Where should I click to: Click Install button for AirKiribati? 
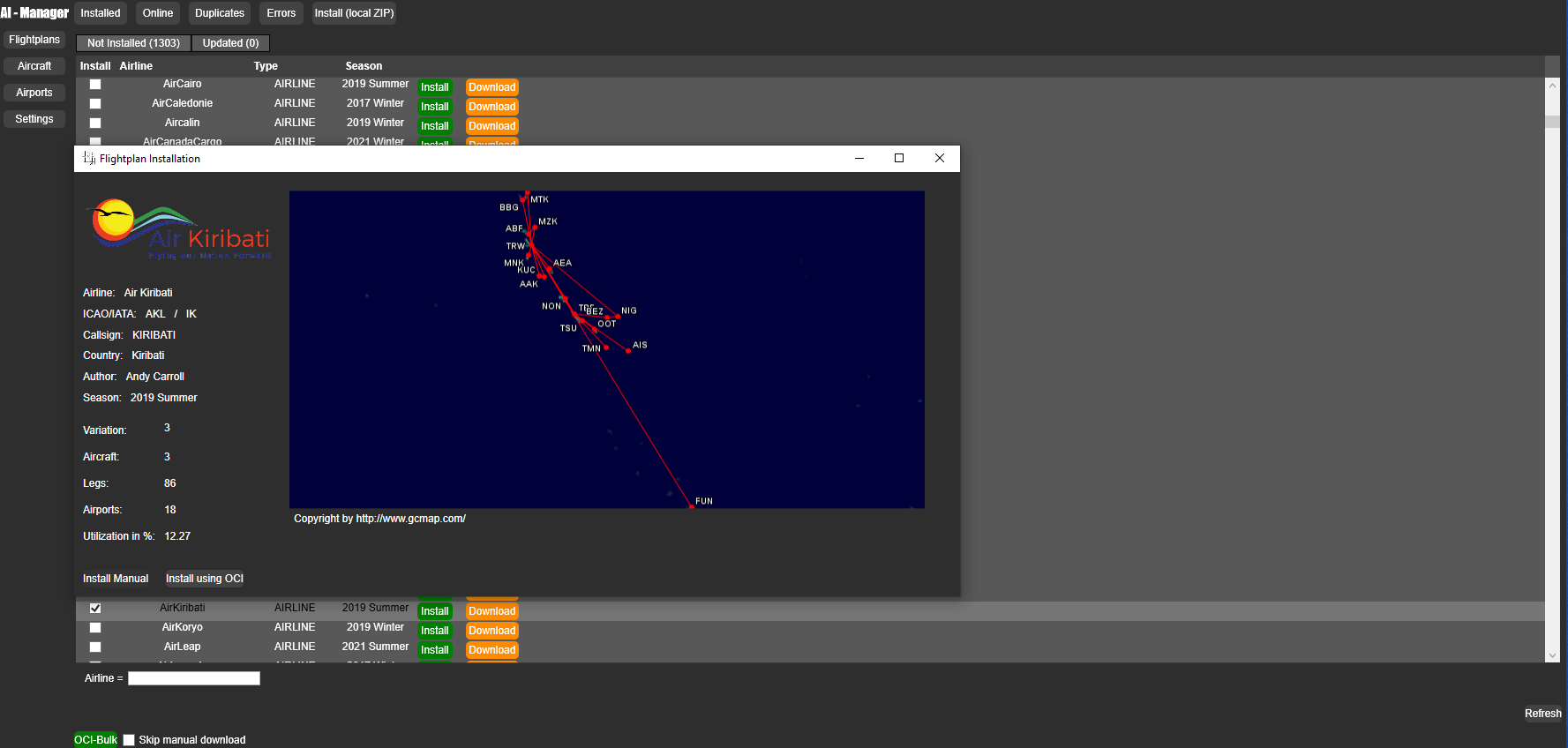click(435, 611)
